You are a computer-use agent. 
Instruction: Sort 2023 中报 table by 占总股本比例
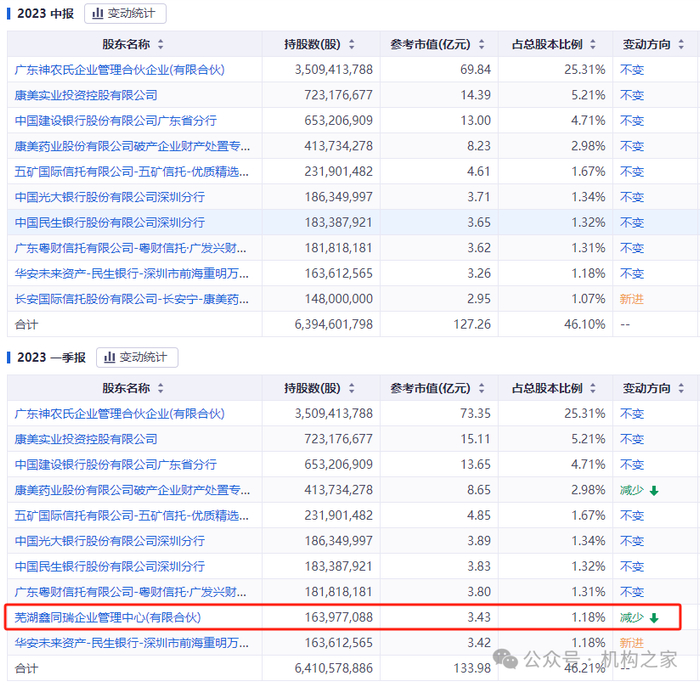[x=592, y=44]
